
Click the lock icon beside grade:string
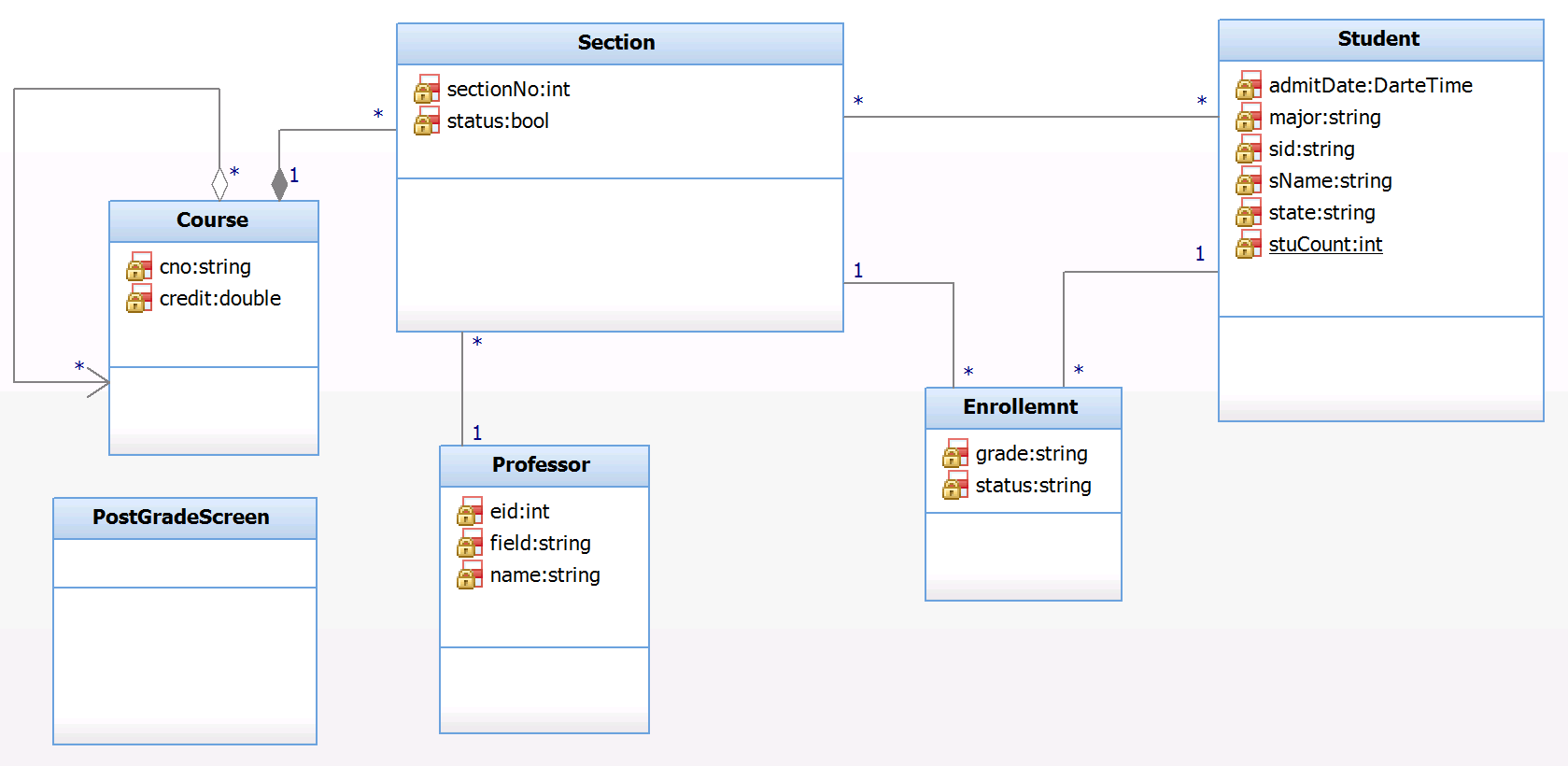pyautogui.click(x=955, y=454)
